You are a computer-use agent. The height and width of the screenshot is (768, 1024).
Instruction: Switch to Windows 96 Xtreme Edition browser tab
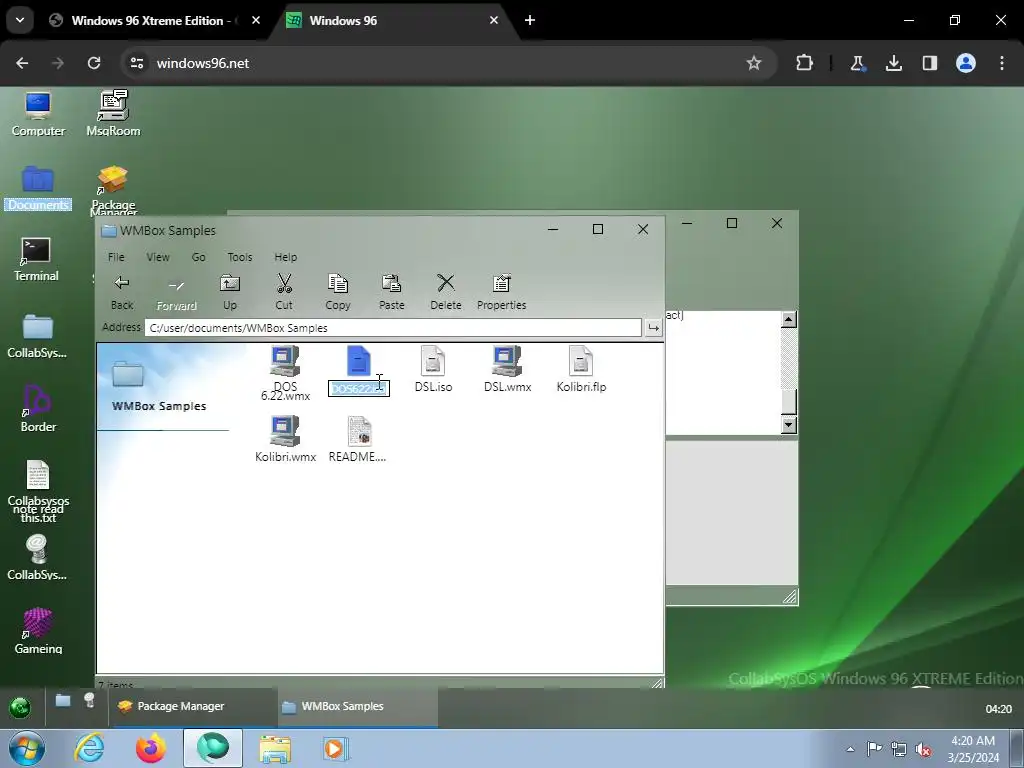[155, 20]
